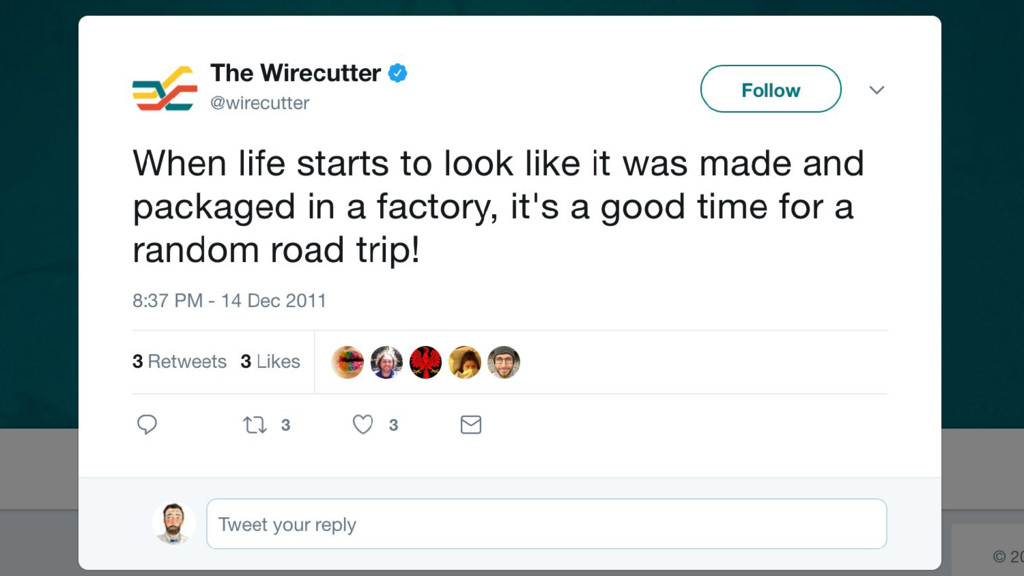Click the blue verified badge
Screen dimensions: 1024x576
point(398,73)
